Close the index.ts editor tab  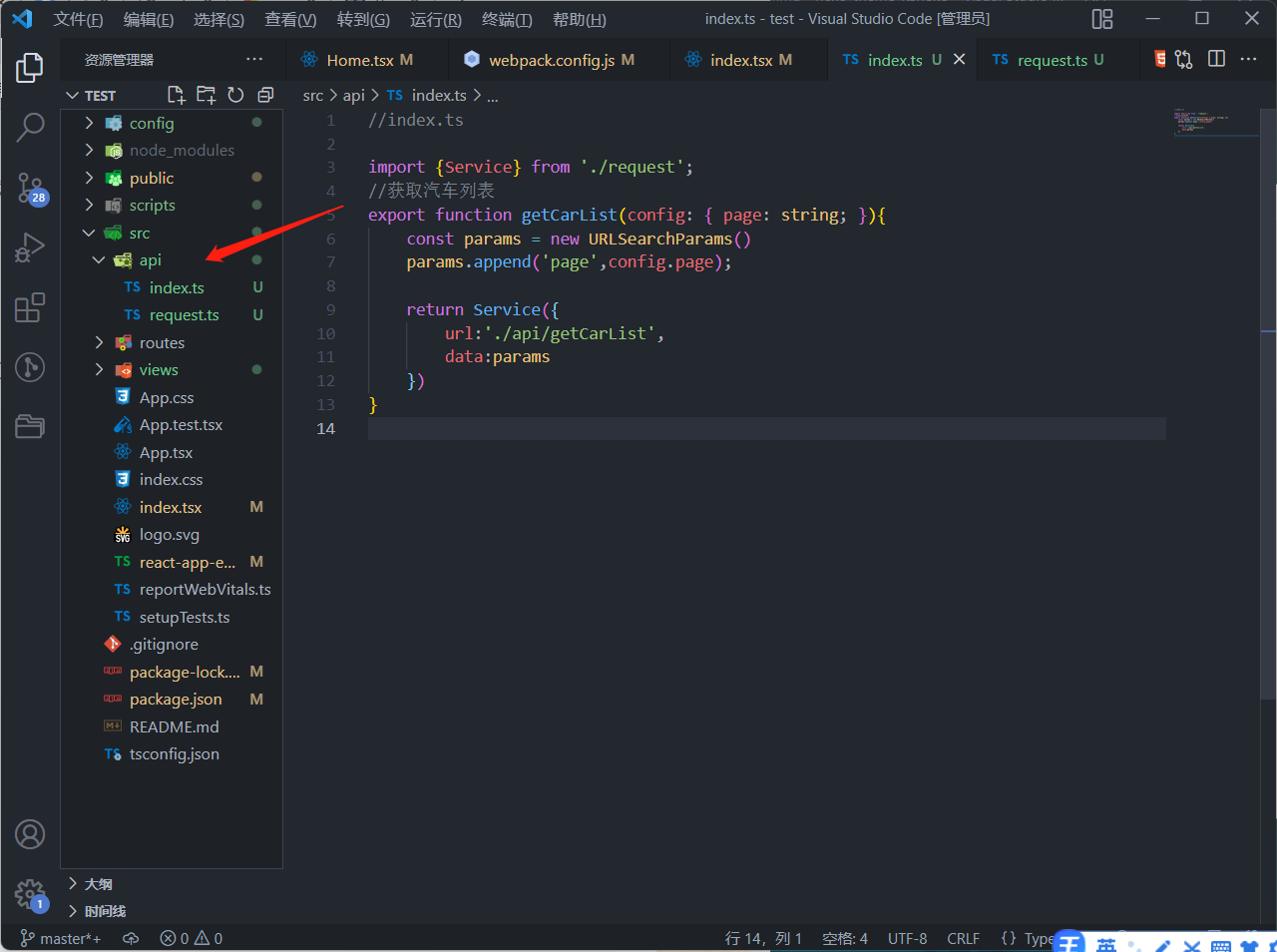click(x=959, y=60)
